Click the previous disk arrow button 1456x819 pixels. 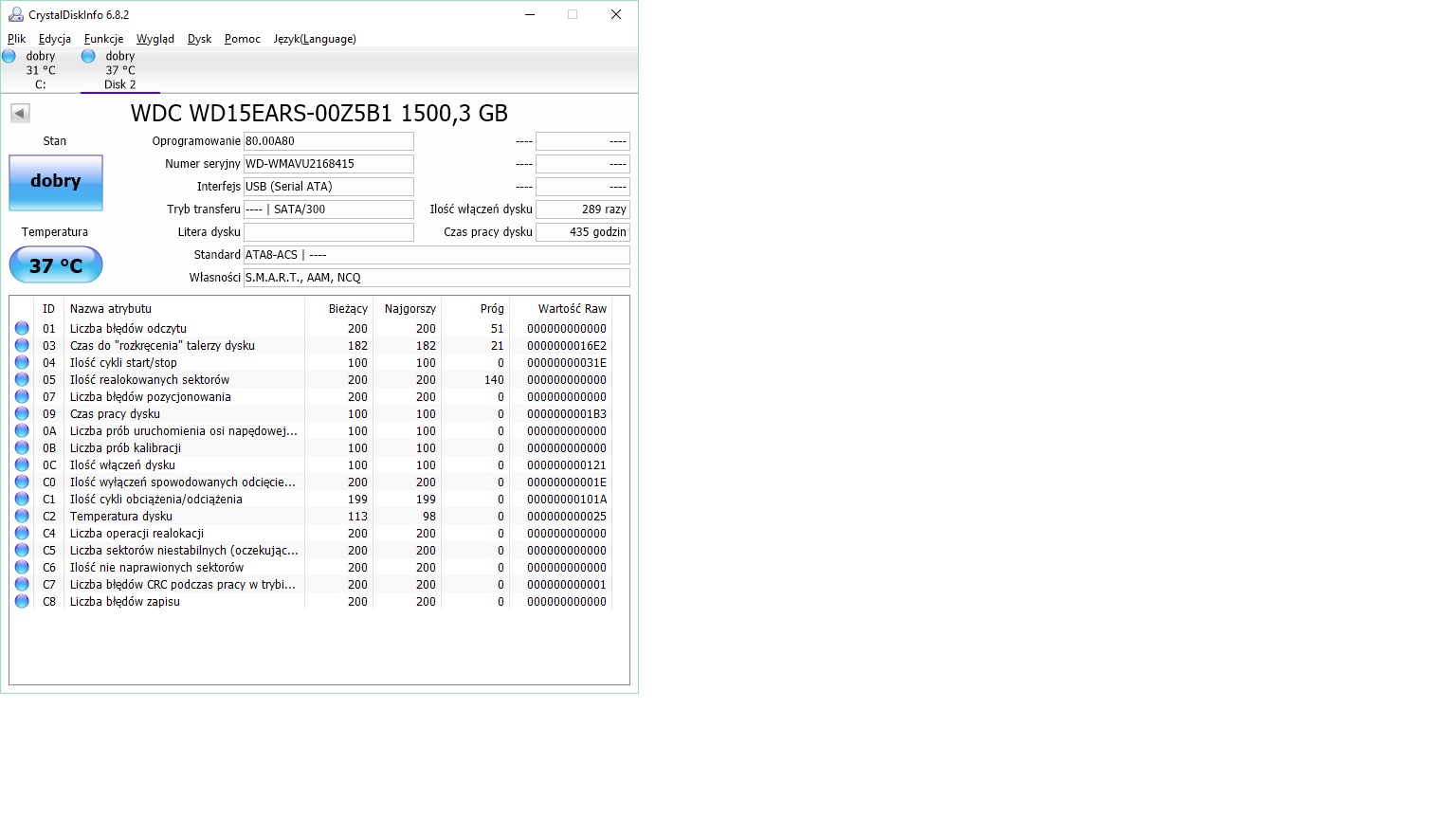20,114
